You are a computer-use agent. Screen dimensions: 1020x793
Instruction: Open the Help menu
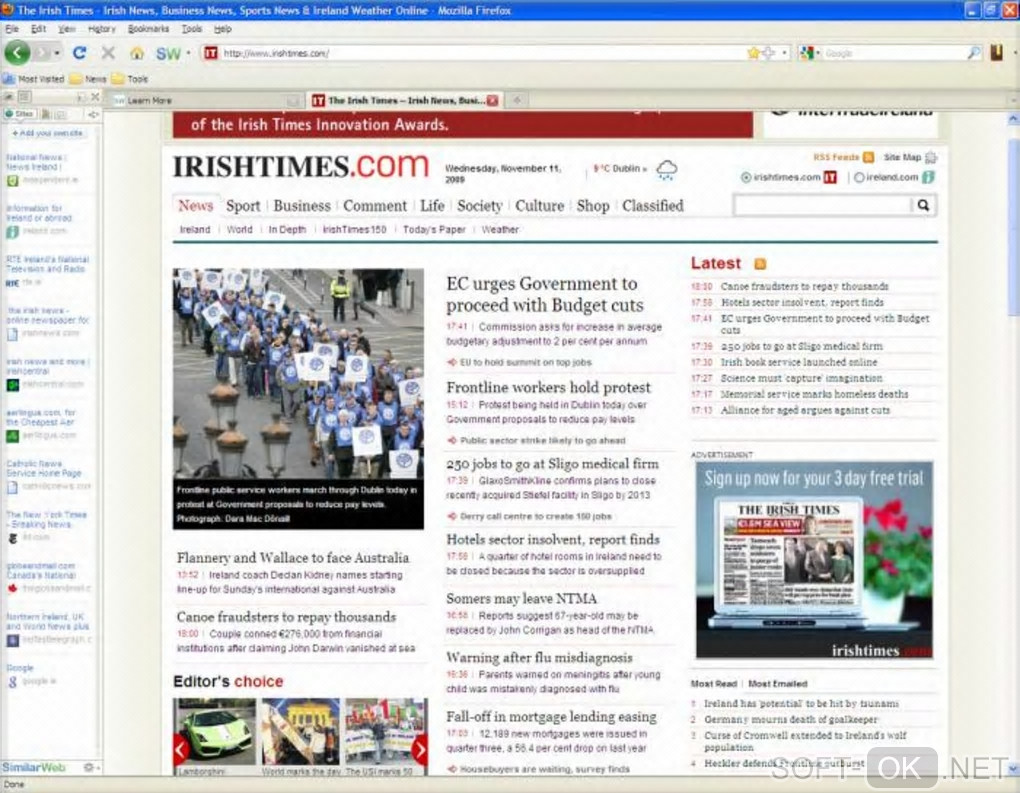pyautogui.click(x=222, y=29)
